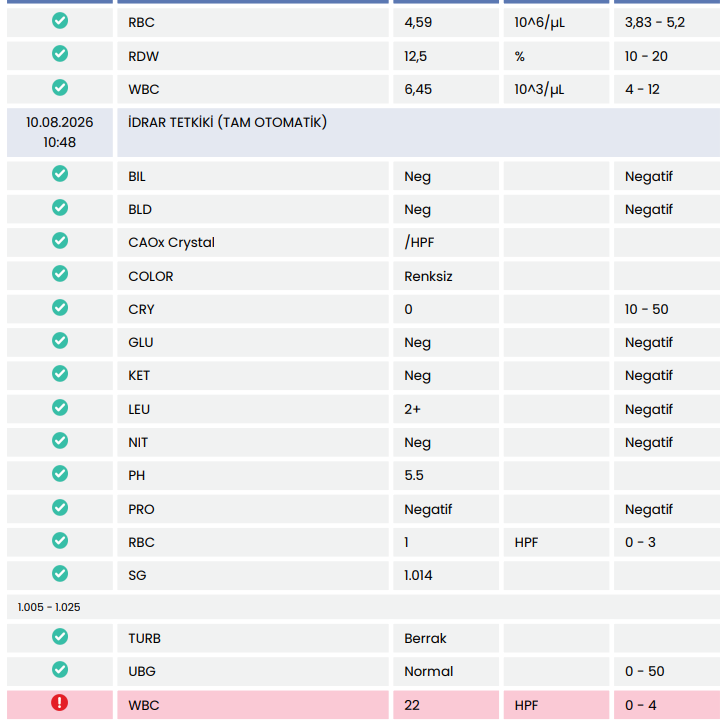Viewport: 721px width, 722px height.
Task: Click the HPF unit in the urine RBC row
Action: [526, 542]
